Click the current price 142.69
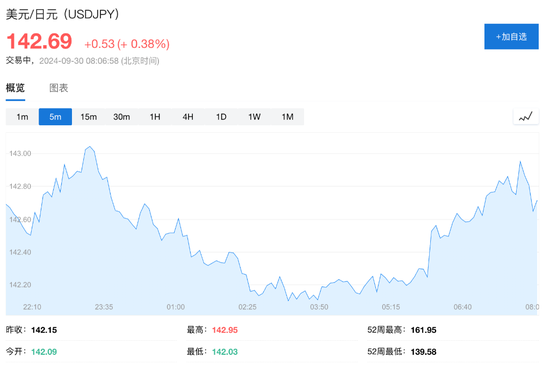 (x=39, y=41)
